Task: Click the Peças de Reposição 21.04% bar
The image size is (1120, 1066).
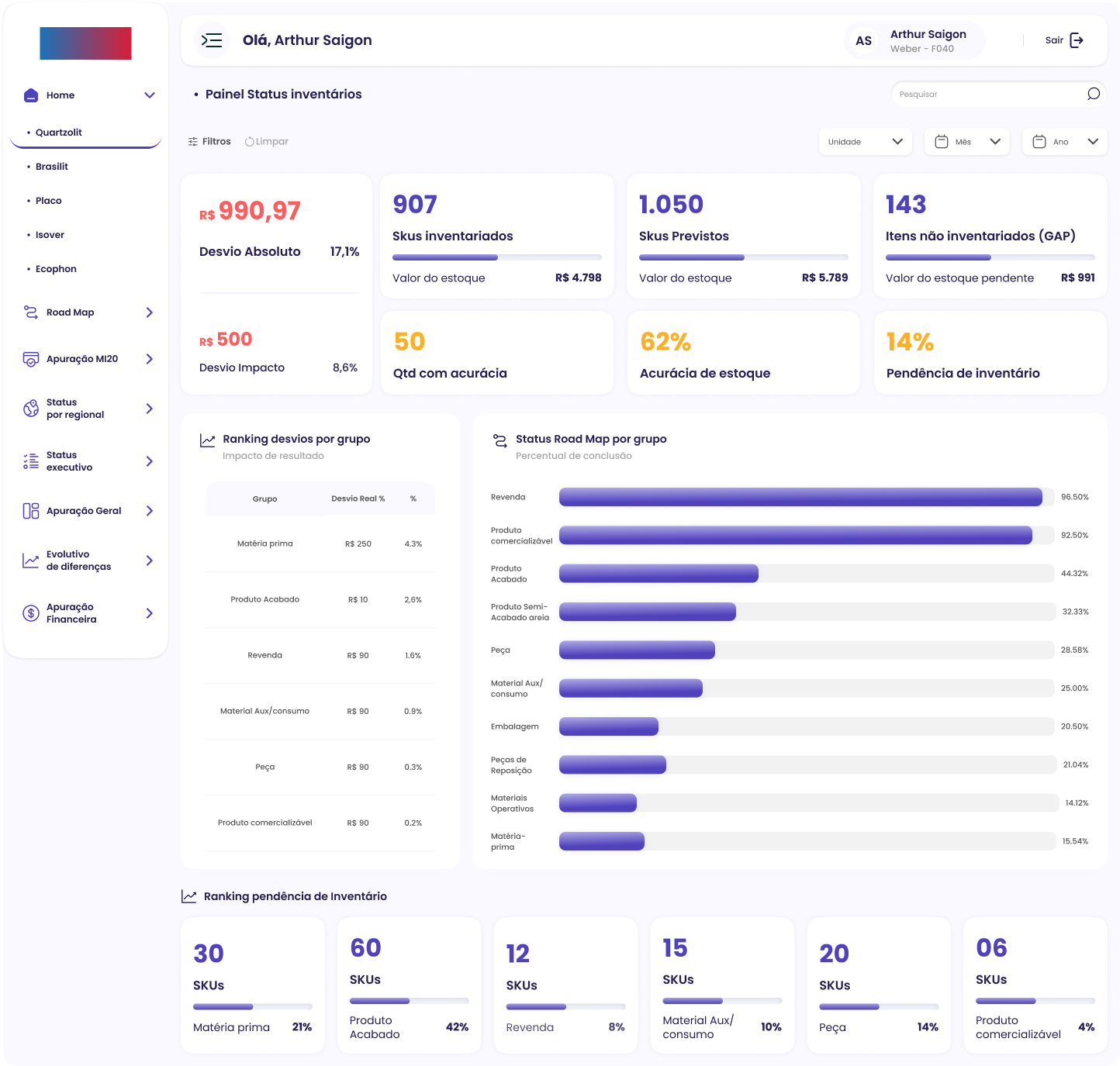Action: 807,765
